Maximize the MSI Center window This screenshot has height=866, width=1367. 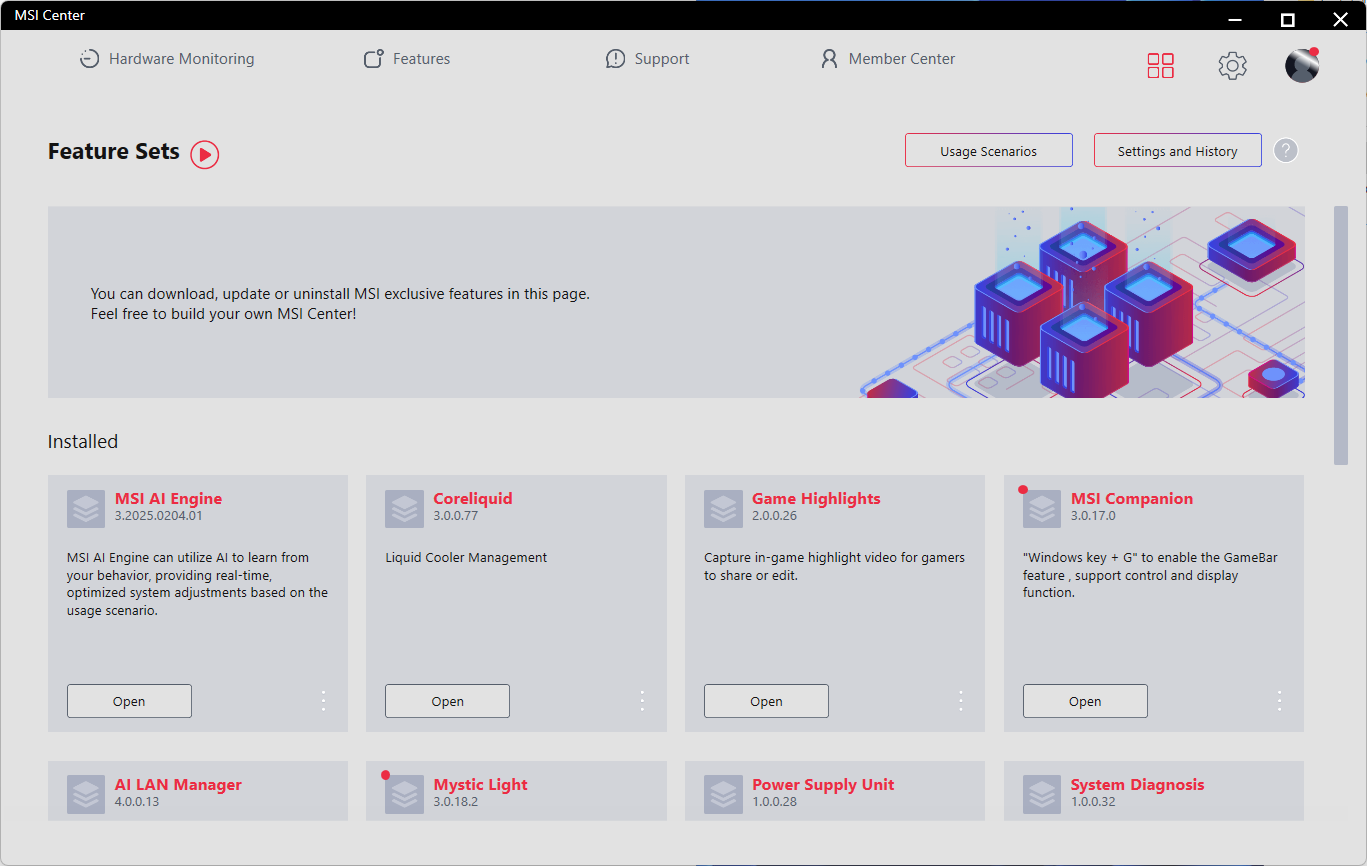pyautogui.click(x=1288, y=19)
